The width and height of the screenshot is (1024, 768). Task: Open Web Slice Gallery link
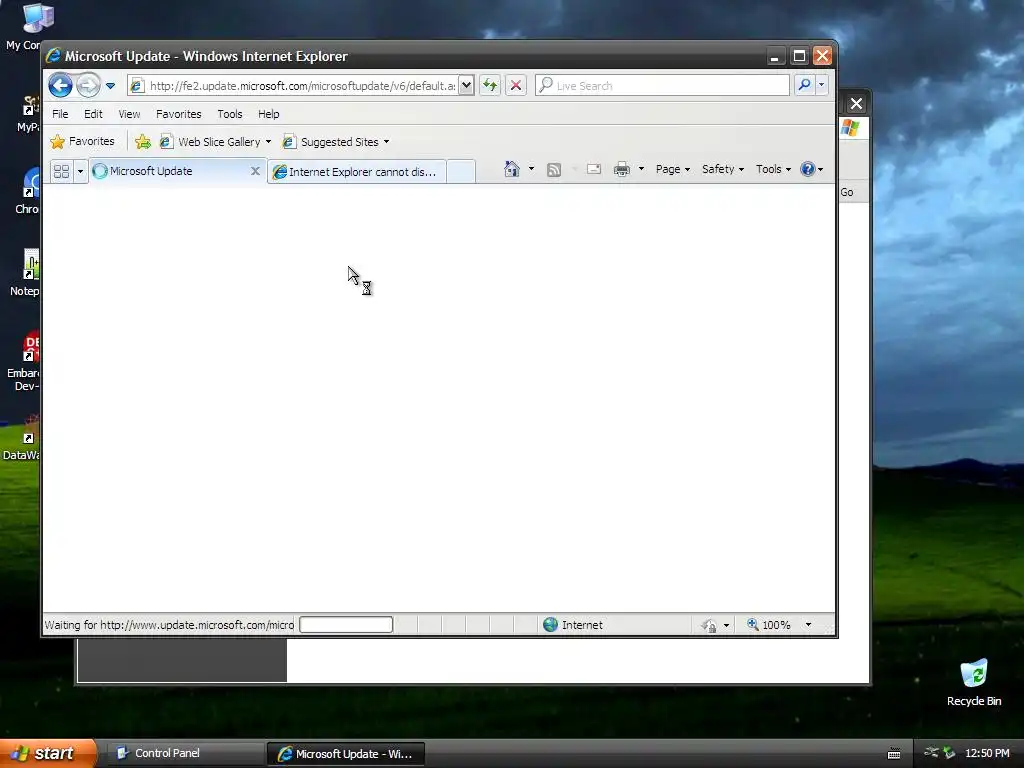[x=211, y=142]
